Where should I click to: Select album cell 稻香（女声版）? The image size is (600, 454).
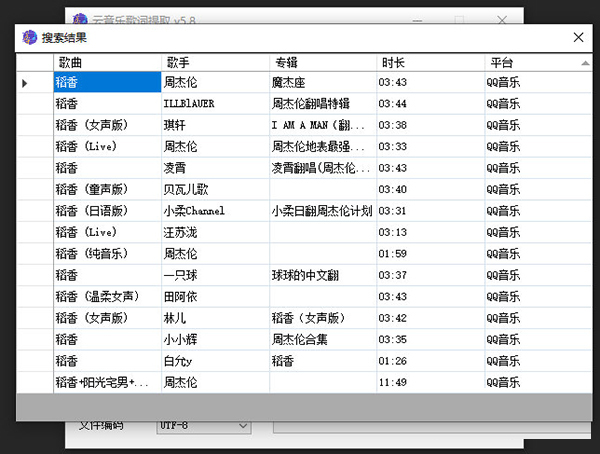coord(323,318)
